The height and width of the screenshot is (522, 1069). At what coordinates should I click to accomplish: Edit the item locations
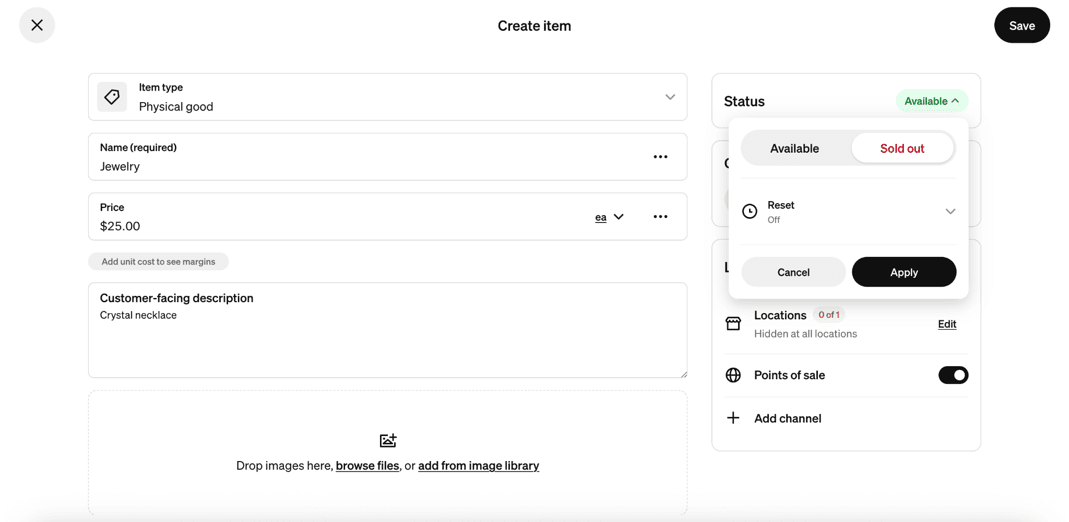click(947, 324)
